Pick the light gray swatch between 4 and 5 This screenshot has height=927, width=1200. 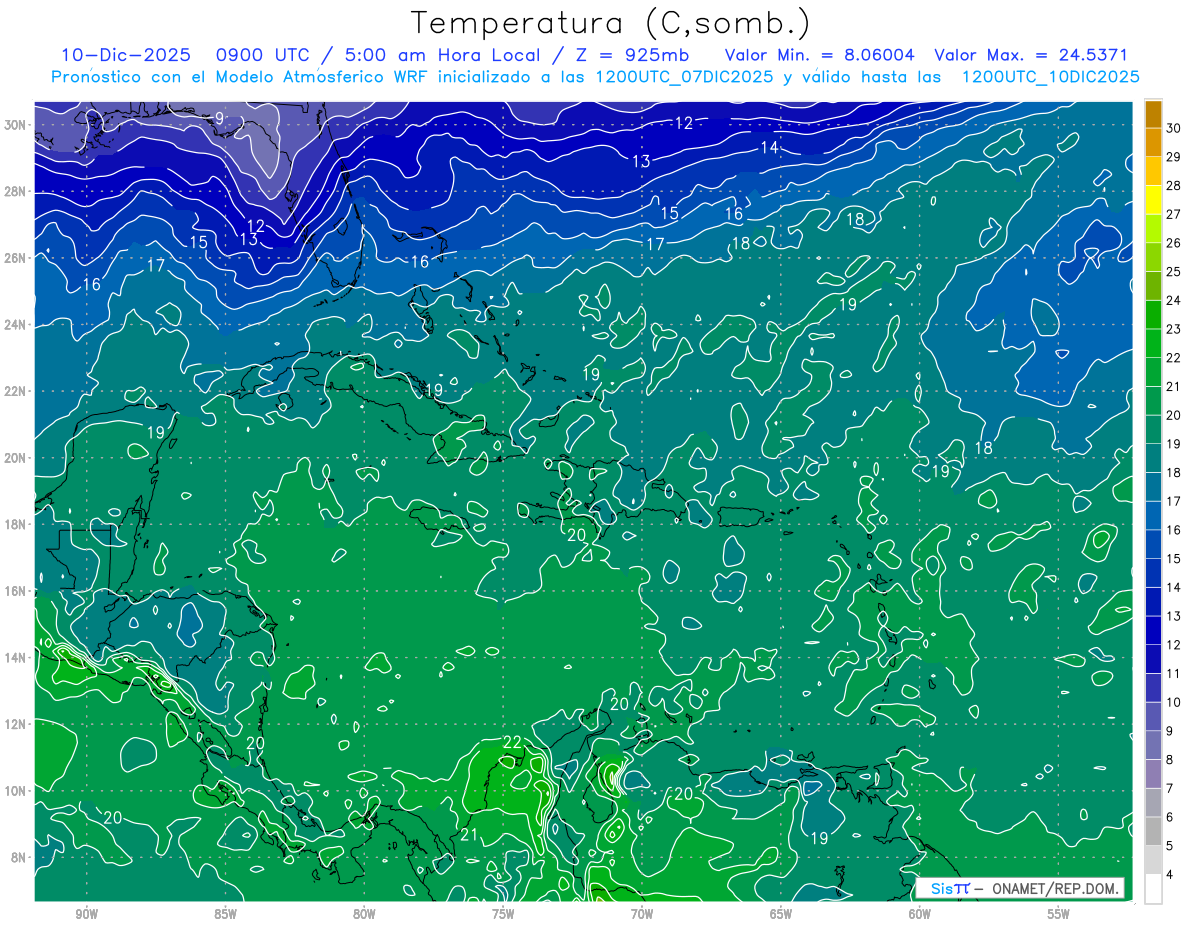click(1154, 859)
